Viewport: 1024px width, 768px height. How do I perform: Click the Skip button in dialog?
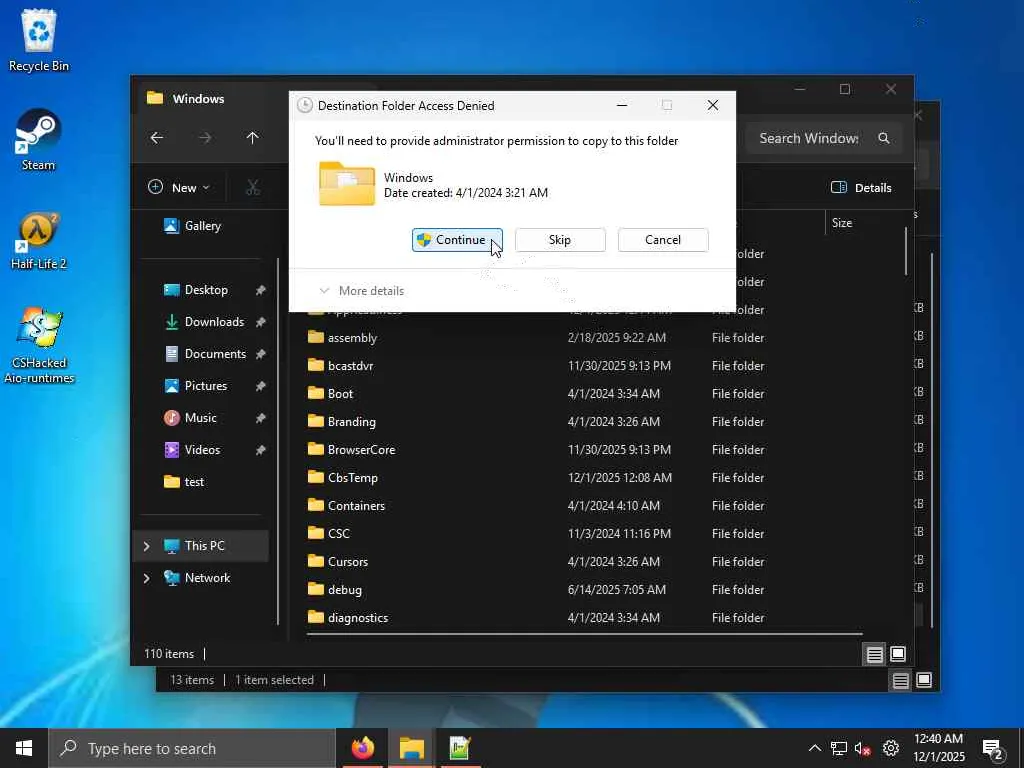(x=560, y=240)
